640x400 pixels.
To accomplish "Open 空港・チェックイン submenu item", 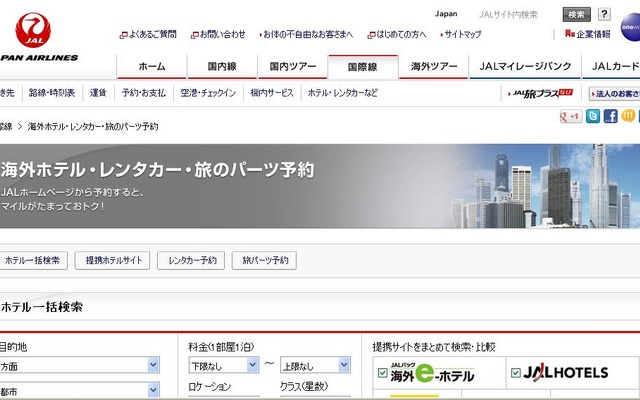I will pyautogui.click(x=208, y=93).
